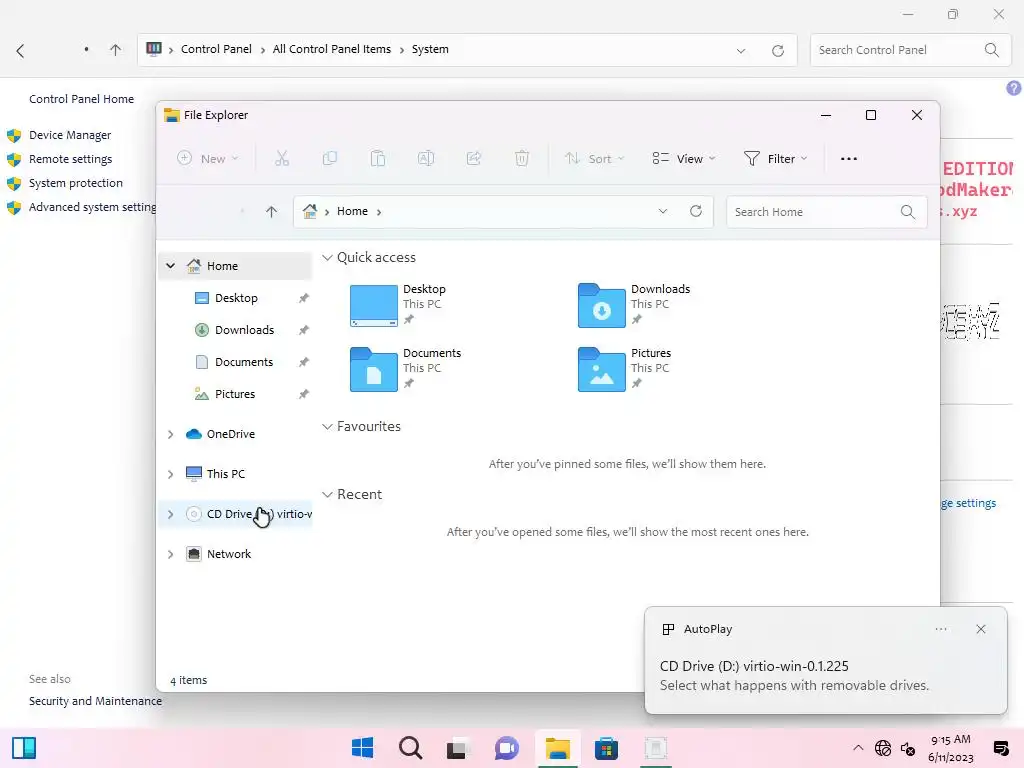Screen dimensions: 1024x768
Task: Click Control Panel breadcrumb segment
Action: 216,49
